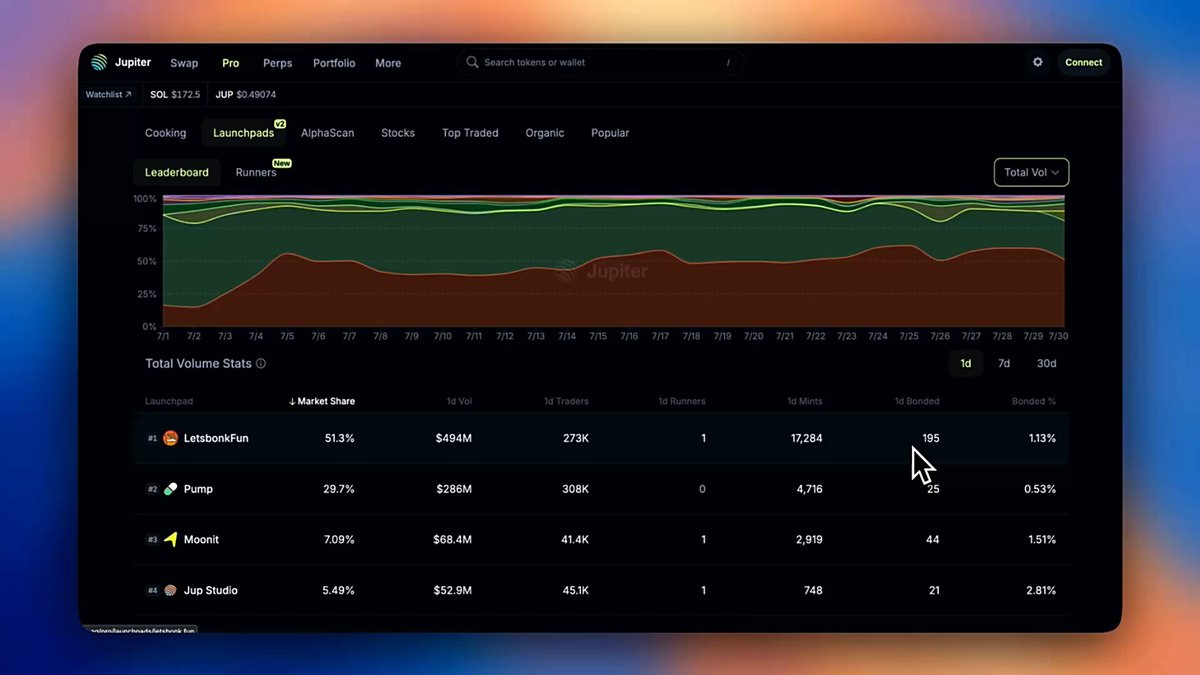The image size is (1200, 675).
Task: Click the search magnifier icon
Action: pyautogui.click(x=473, y=62)
